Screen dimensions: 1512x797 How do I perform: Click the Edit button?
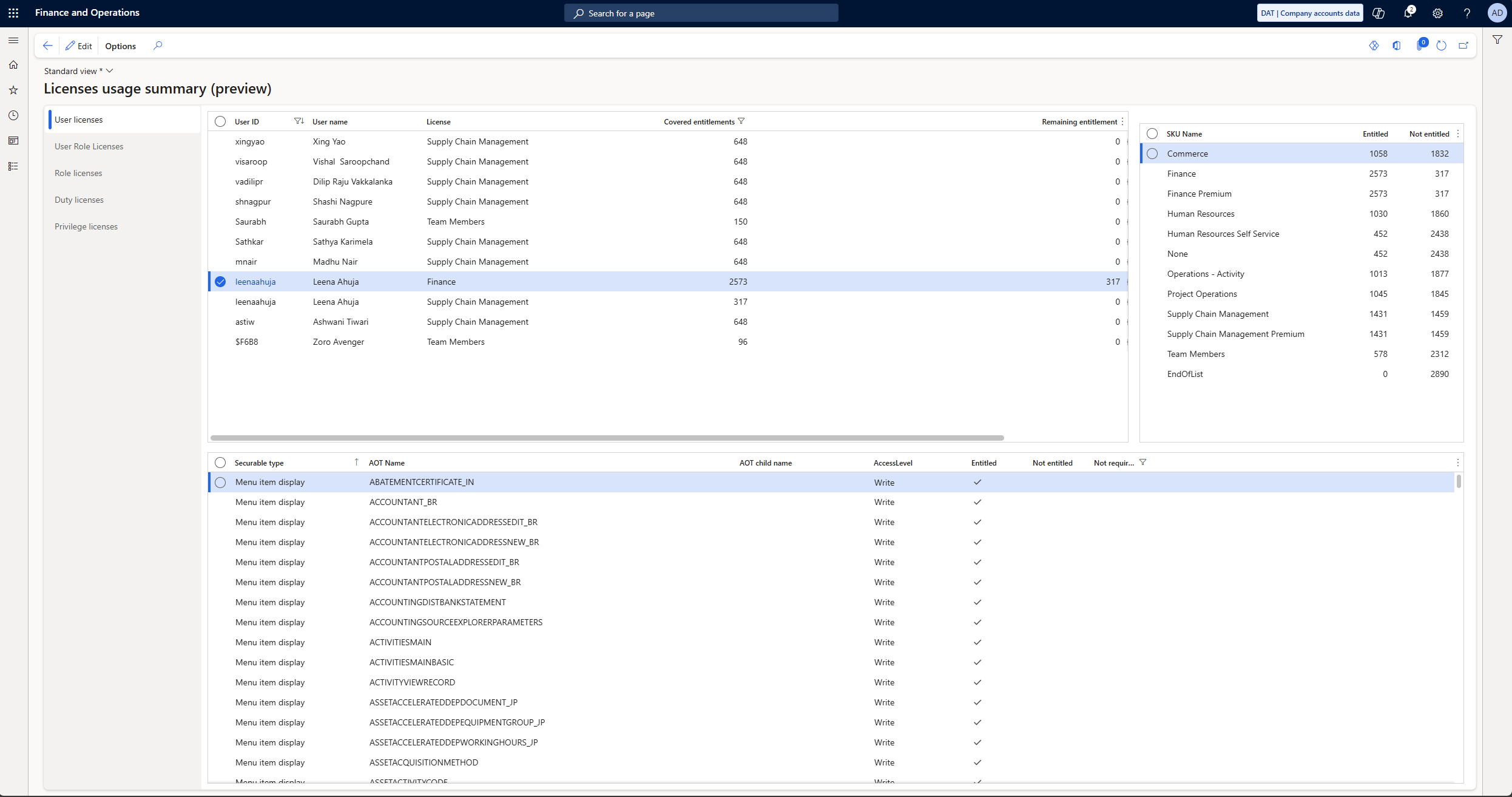click(79, 46)
